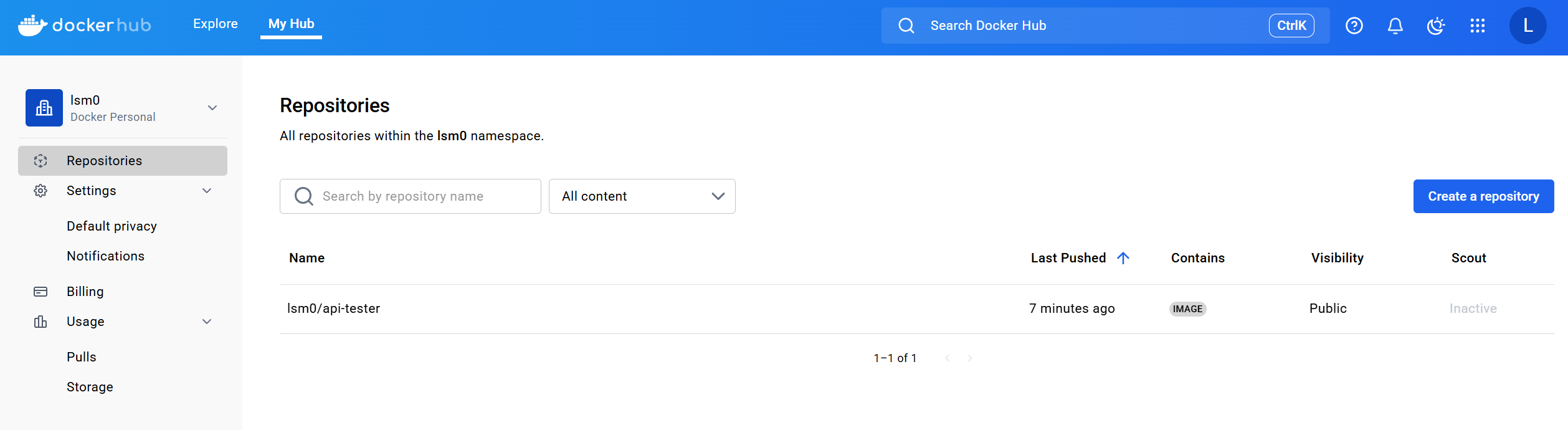Sort by Last Pushed column

[x=1068, y=258]
